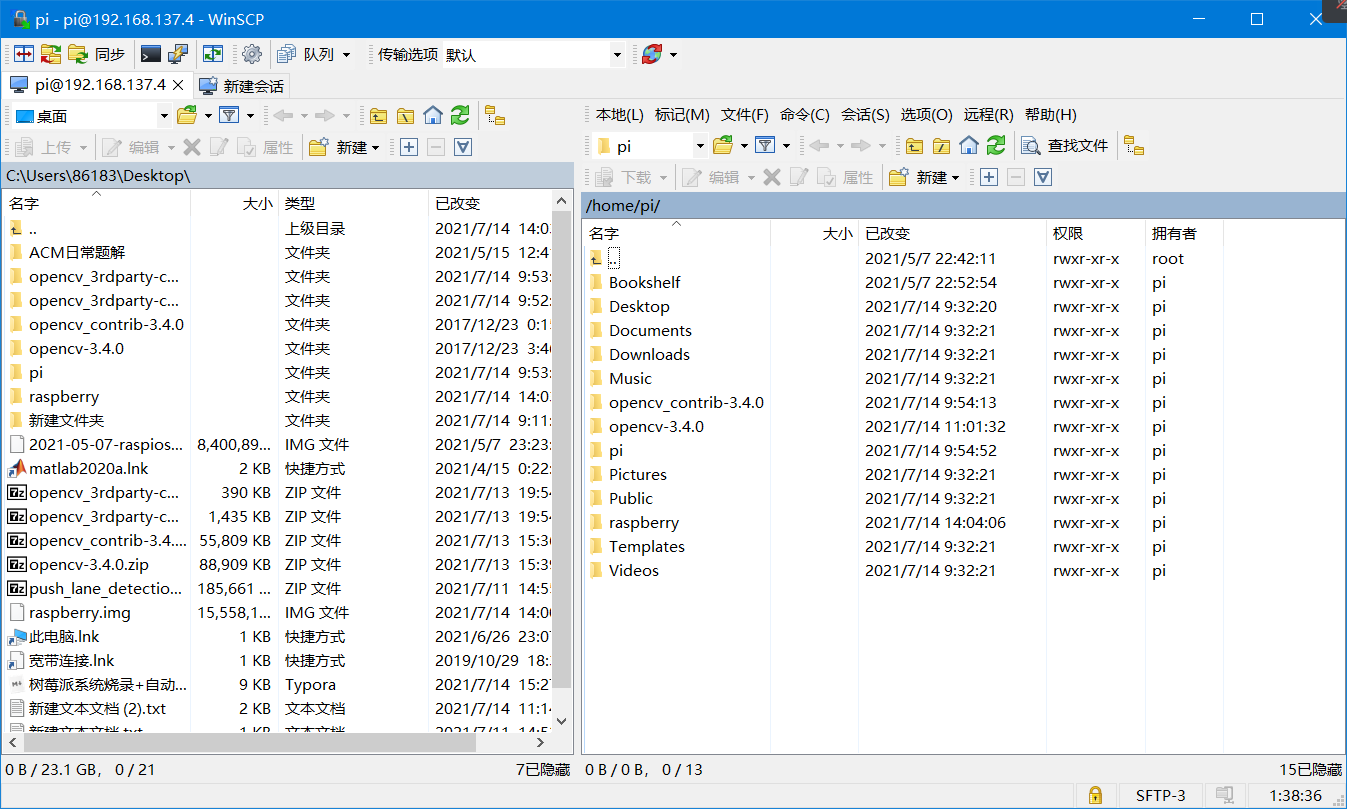This screenshot has height=809, width=1347.
Task: Click the local select files plus icon
Action: [x=409, y=147]
